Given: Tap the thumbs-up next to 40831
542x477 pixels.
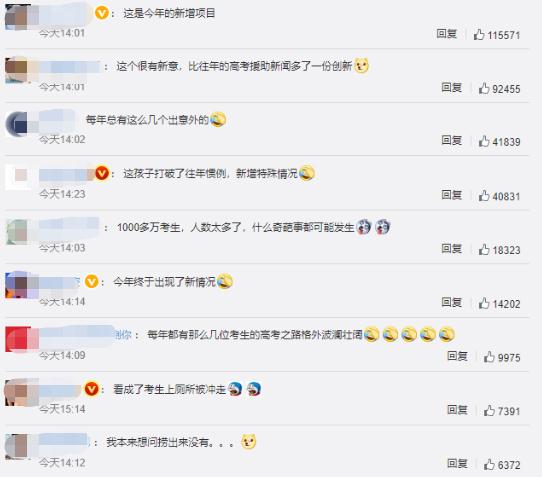Looking at the screenshot, I should point(484,196).
